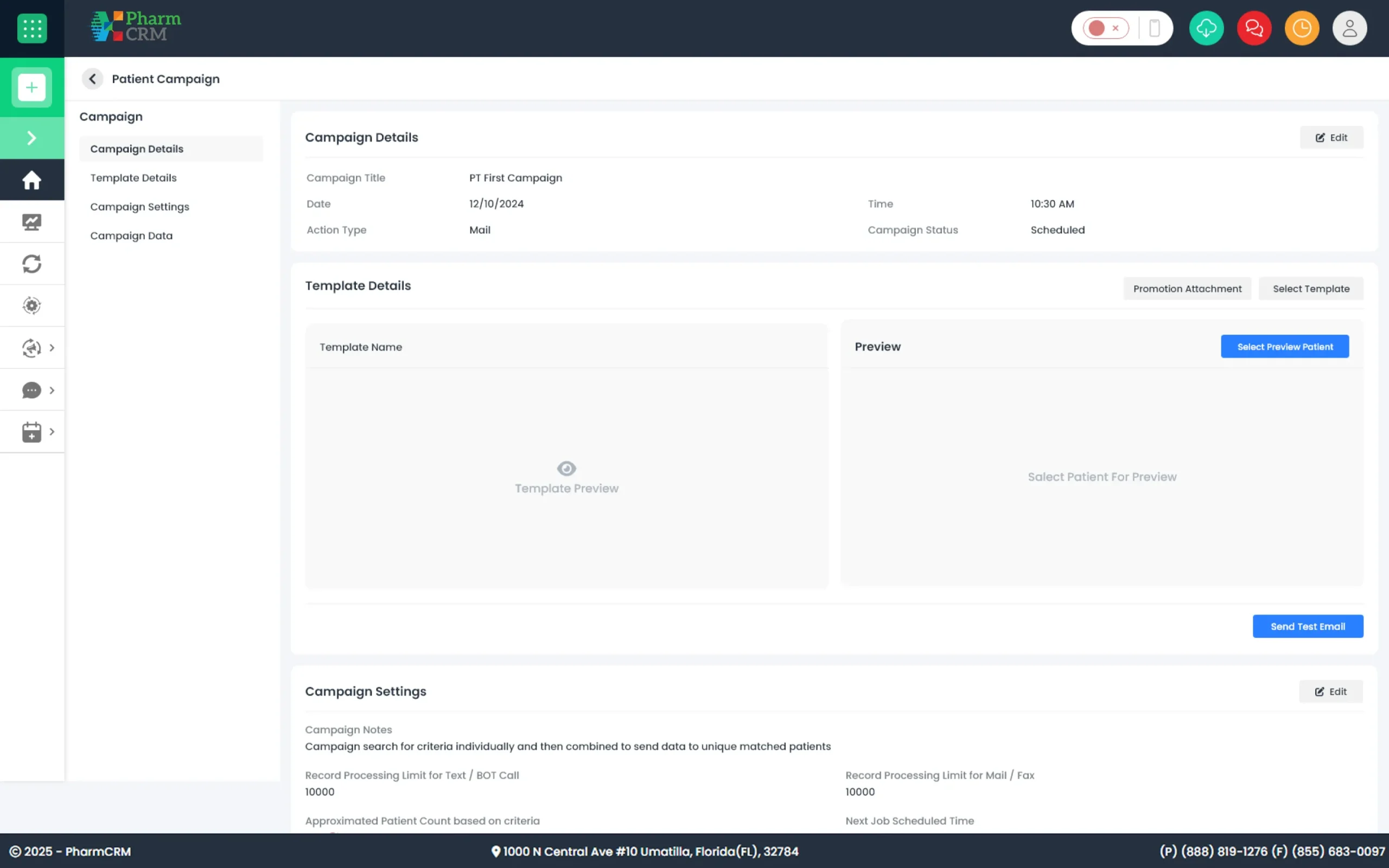Click the PharmCRM logo

(x=136, y=27)
